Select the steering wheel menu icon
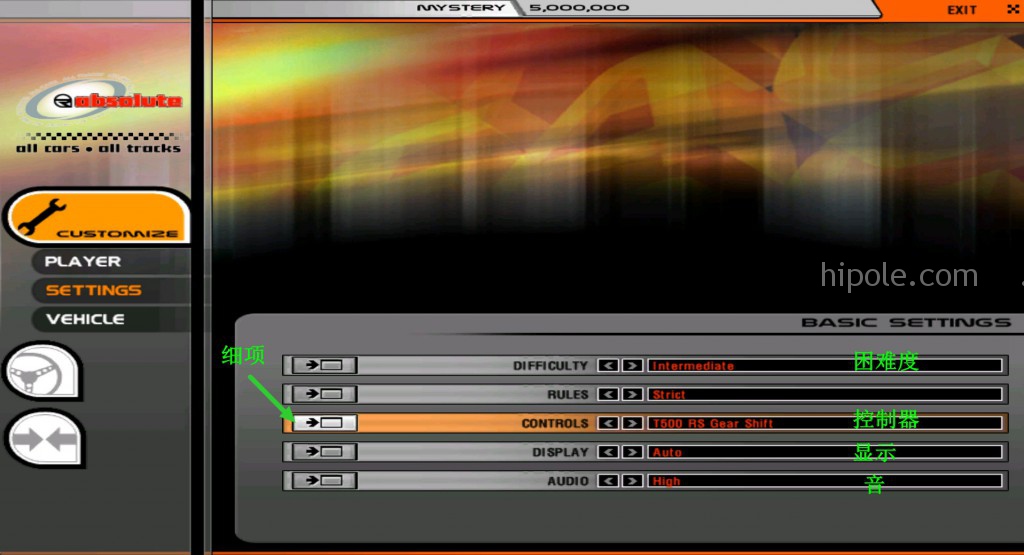Screen dimensions: 1024x555 pos(43,372)
